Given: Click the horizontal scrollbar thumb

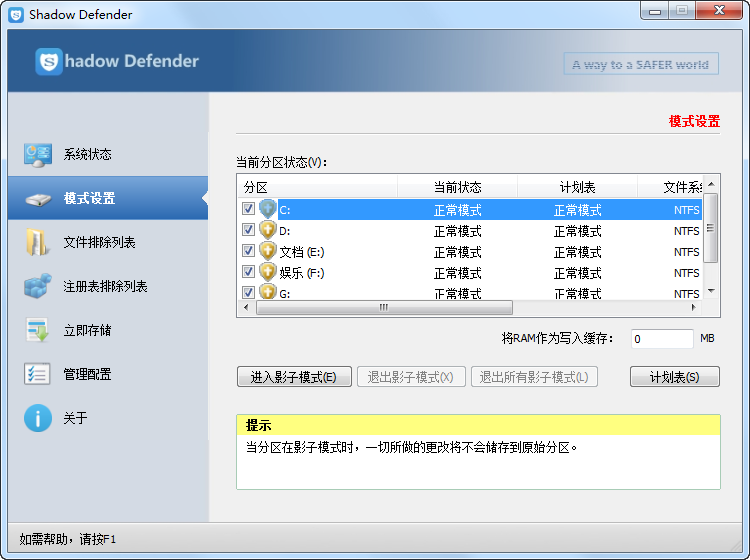Looking at the screenshot, I should click(x=383, y=308).
